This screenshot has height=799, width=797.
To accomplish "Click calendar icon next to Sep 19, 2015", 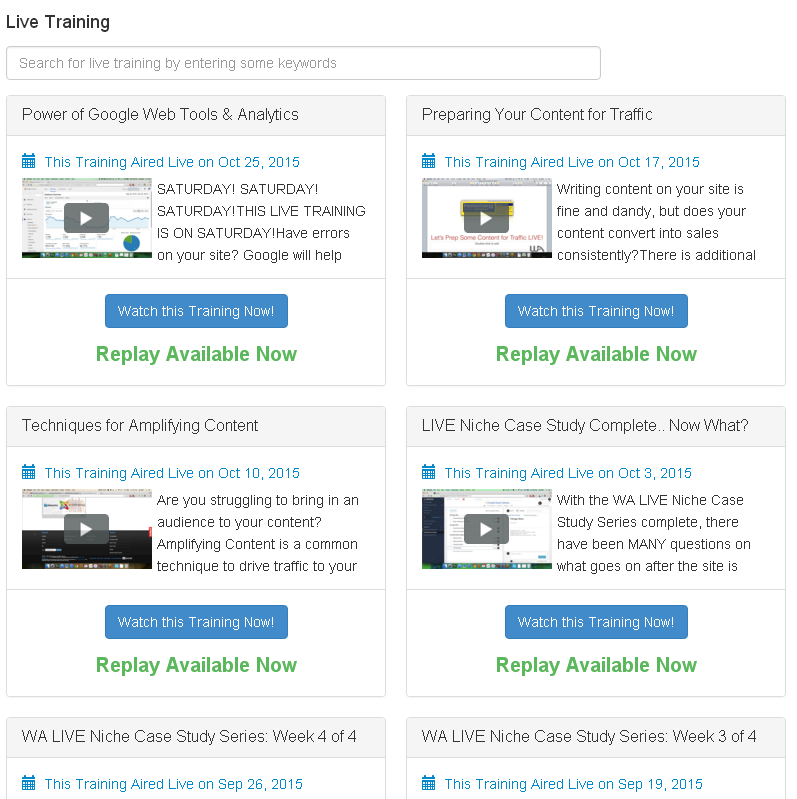I will 429,783.
